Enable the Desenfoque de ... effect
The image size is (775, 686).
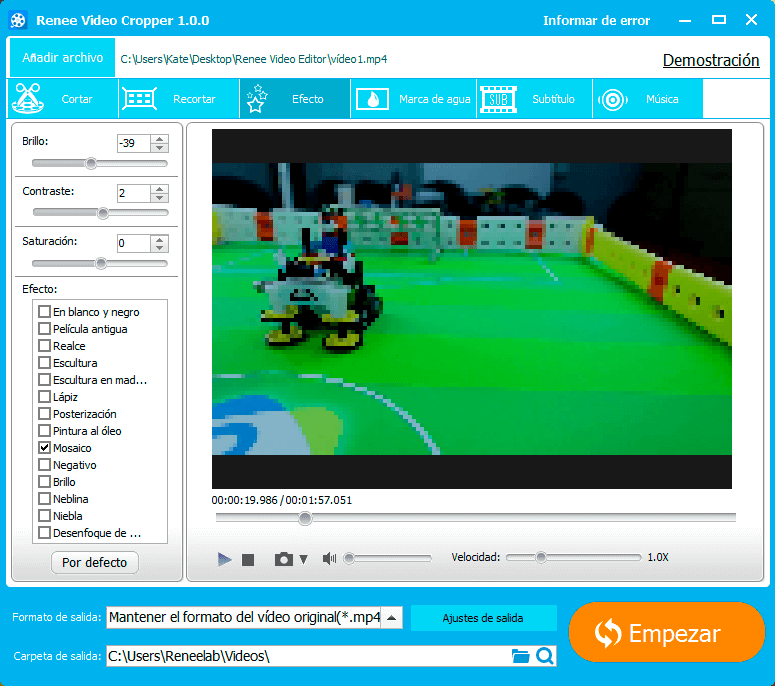point(44,533)
